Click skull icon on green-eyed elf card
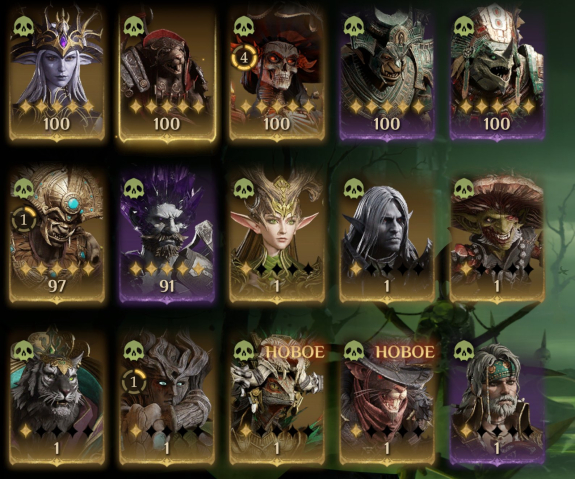 point(244,189)
